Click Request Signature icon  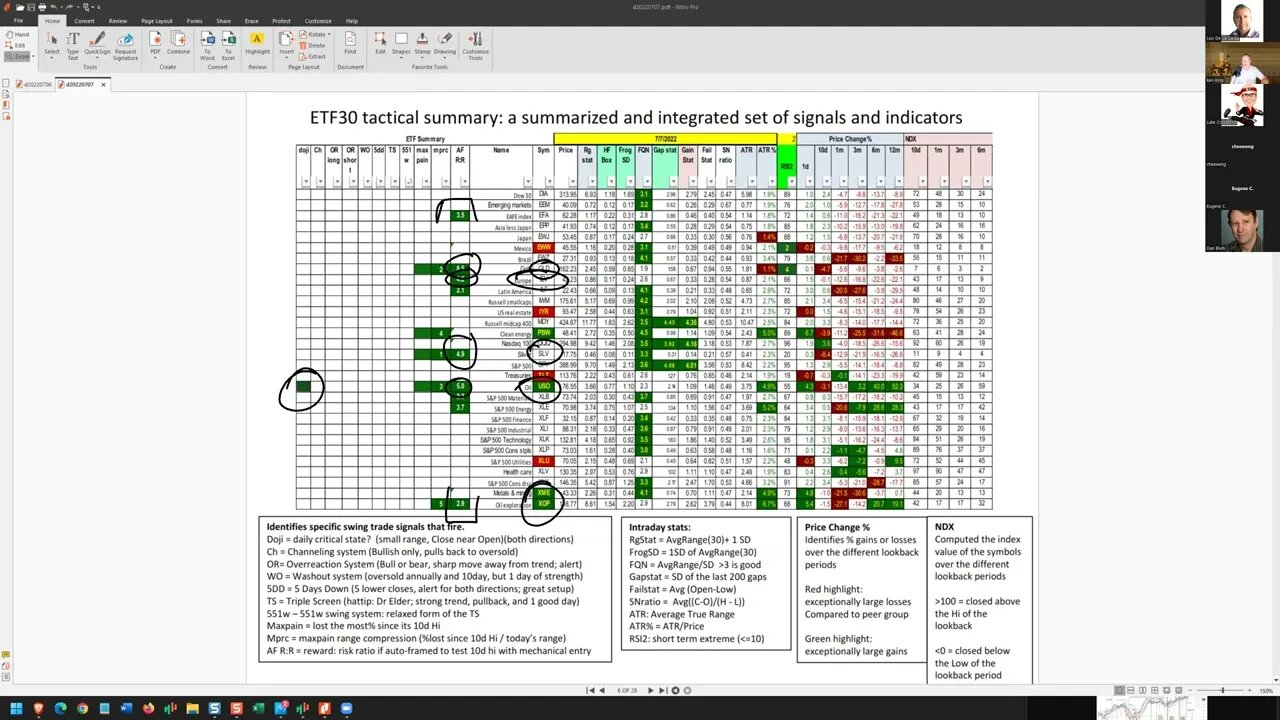click(x=126, y=43)
